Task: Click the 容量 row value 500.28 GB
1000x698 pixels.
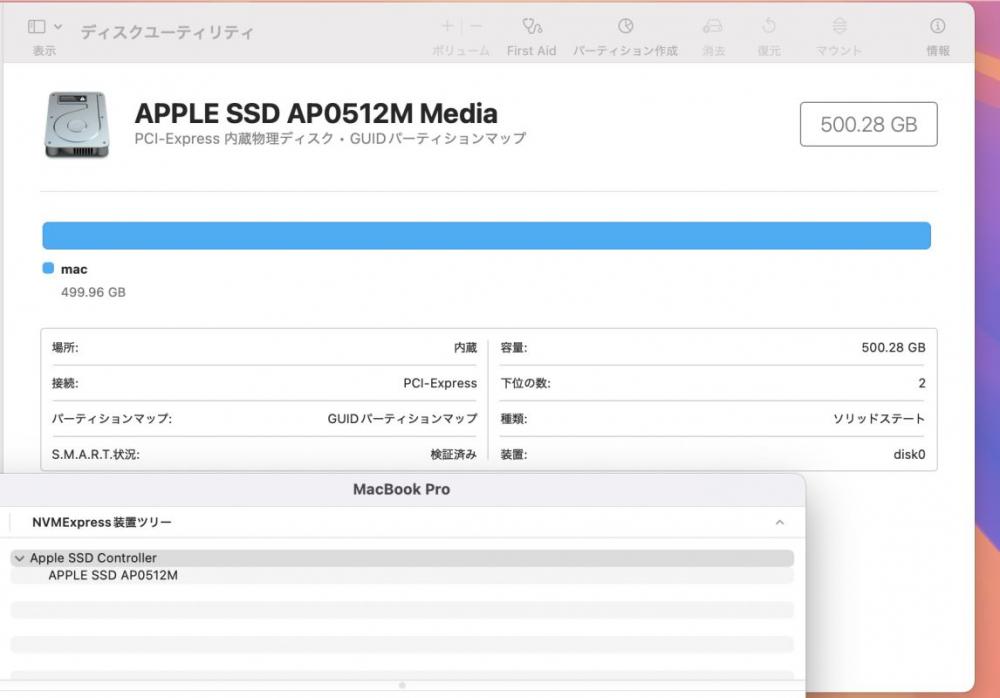Action: point(893,348)
